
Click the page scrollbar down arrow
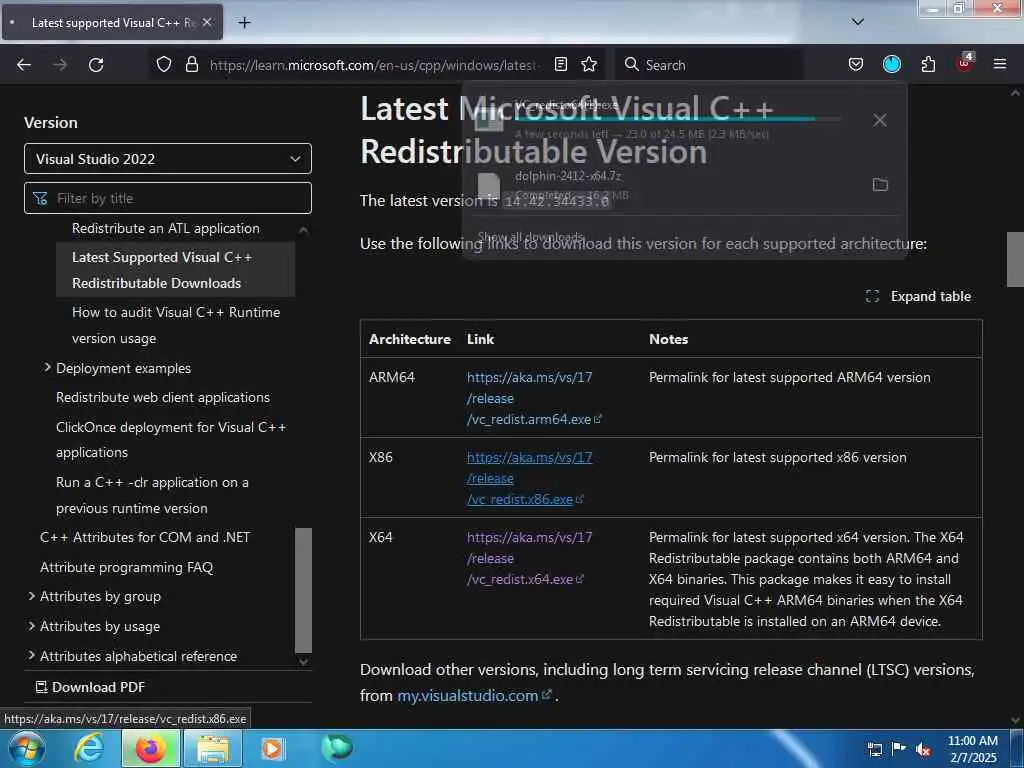1015,720
